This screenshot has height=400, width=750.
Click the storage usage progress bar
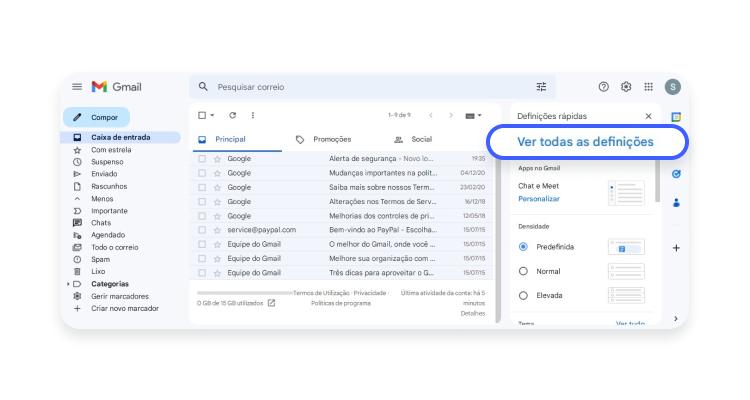[244, 293]
